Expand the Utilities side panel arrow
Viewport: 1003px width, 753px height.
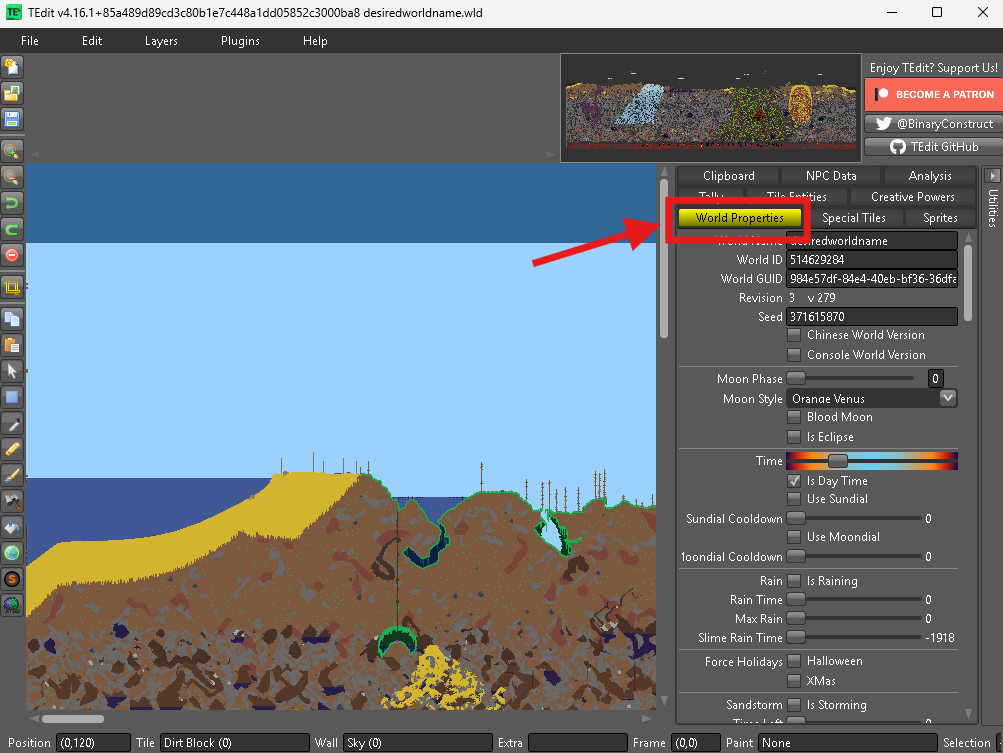tap(992, 175)
